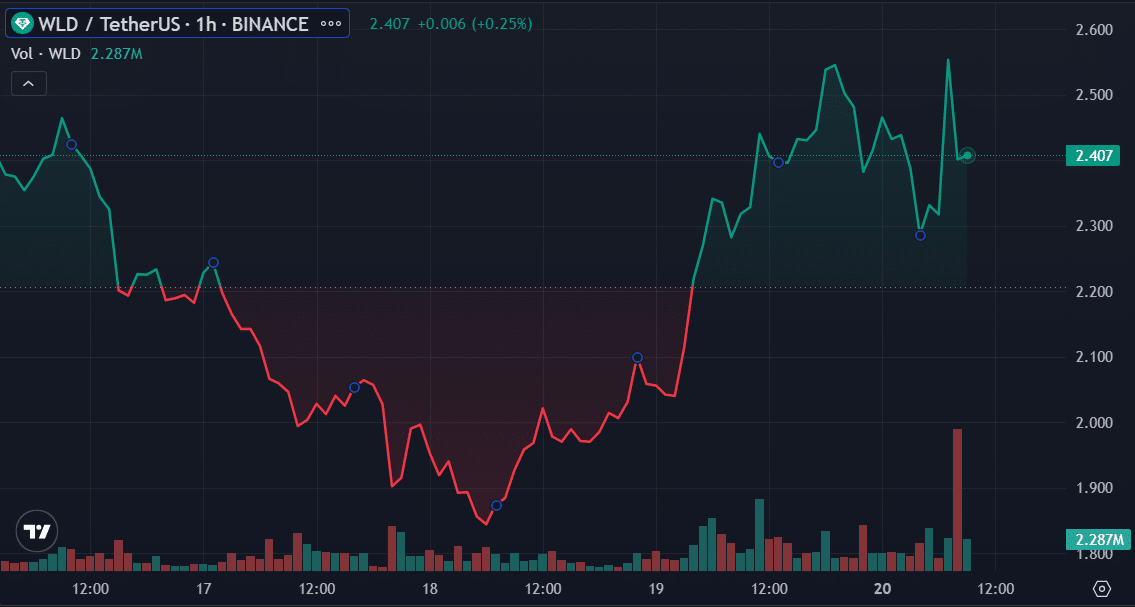Click the 1.800 price axis label

click(x=1094, y=554)
